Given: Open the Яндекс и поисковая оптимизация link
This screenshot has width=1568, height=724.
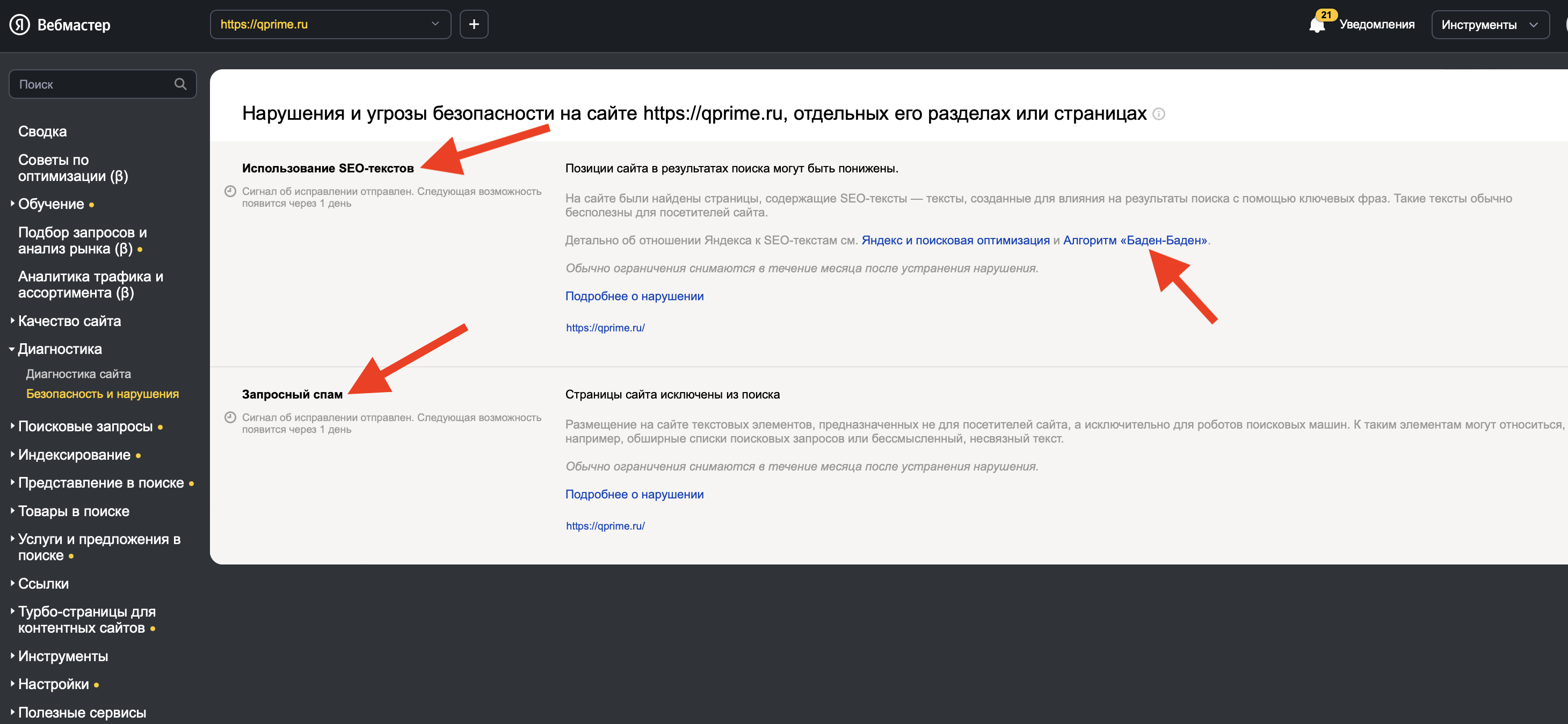Looking at the screenshot, I should click(956, 240).
